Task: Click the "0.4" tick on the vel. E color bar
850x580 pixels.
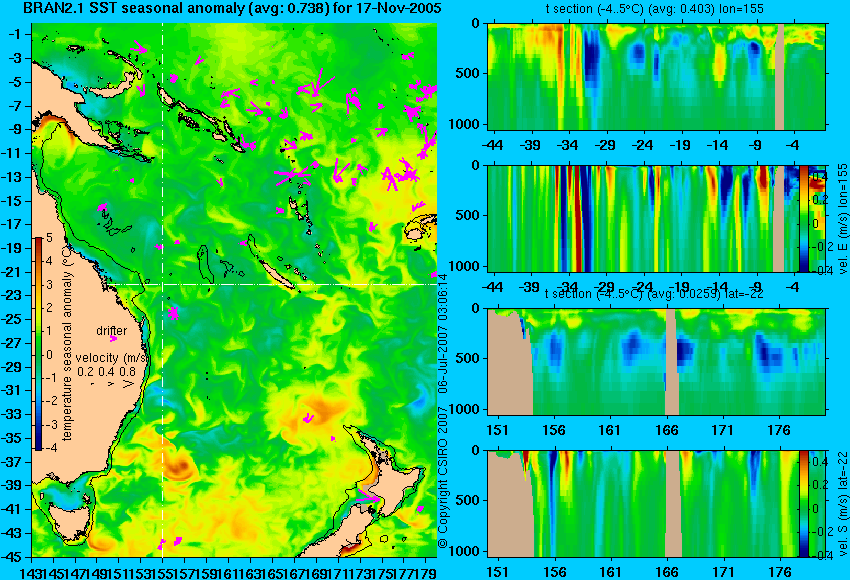Action: point(819,176)
